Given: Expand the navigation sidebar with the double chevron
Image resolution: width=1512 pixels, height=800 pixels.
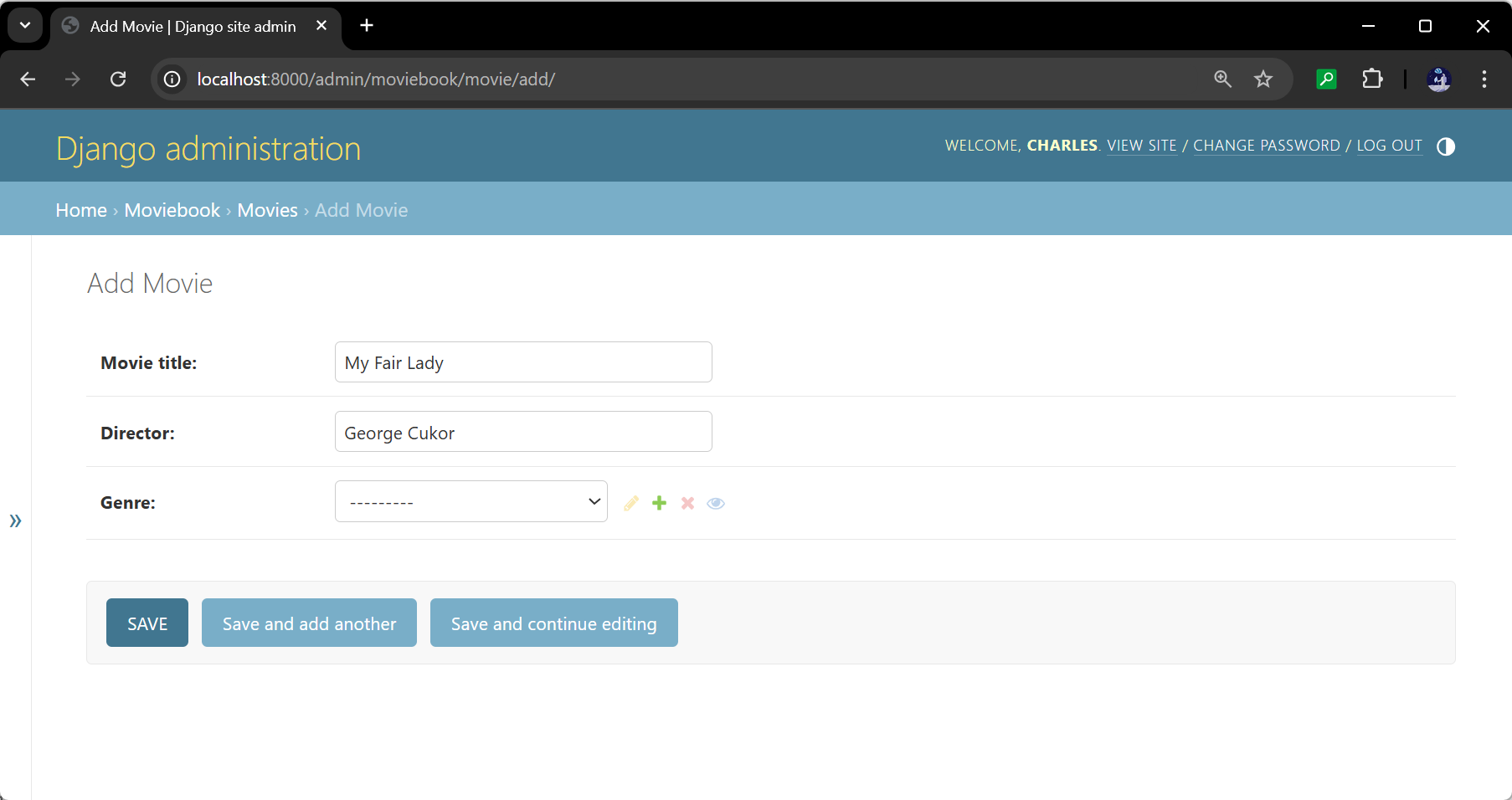Looking at the screenshot, I should [x=15, y=521].
